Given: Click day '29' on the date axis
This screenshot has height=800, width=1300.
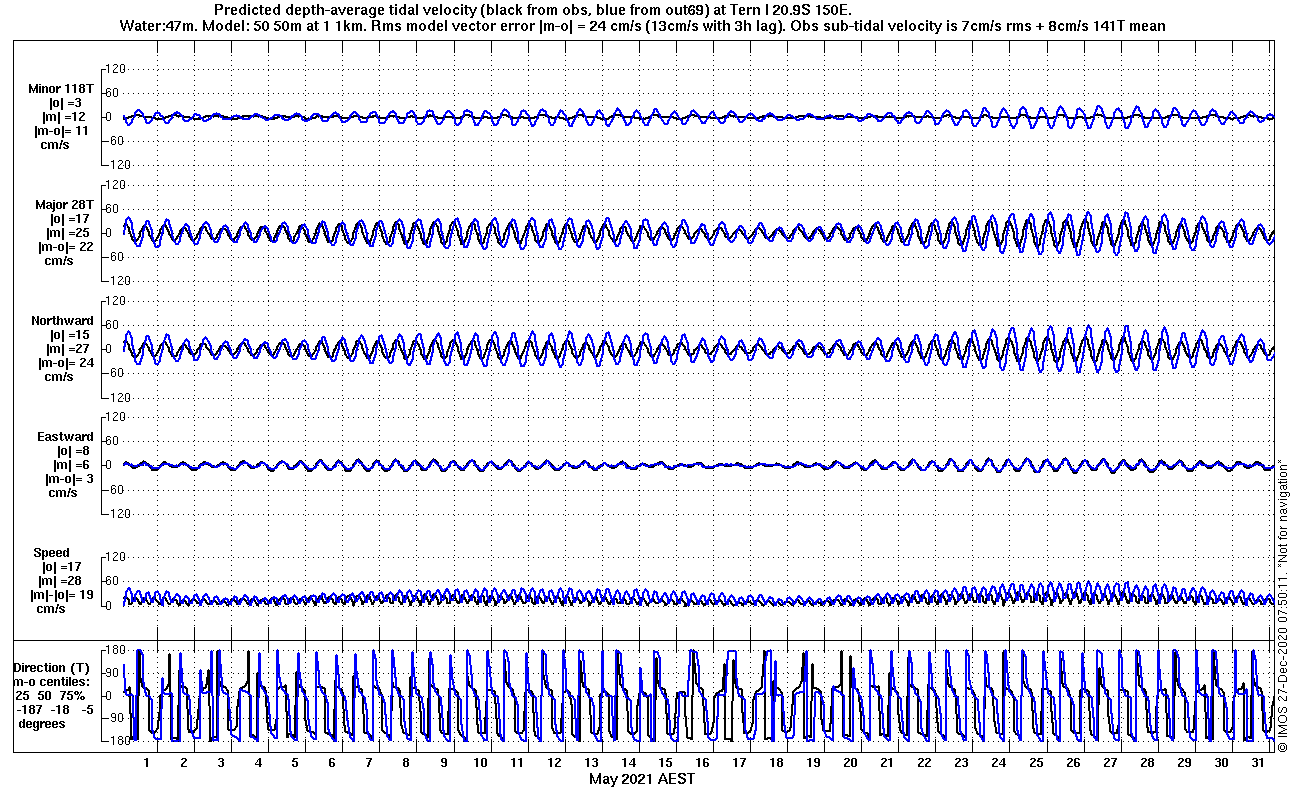Looking at the screenshot, I should click(1183, 762).
